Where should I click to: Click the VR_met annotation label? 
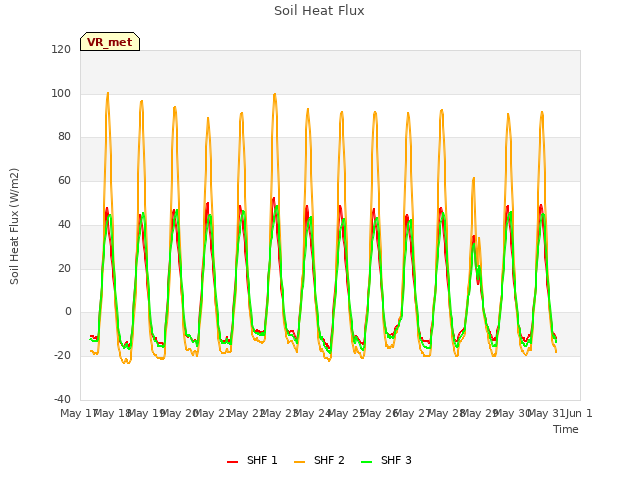pos(110,42)
